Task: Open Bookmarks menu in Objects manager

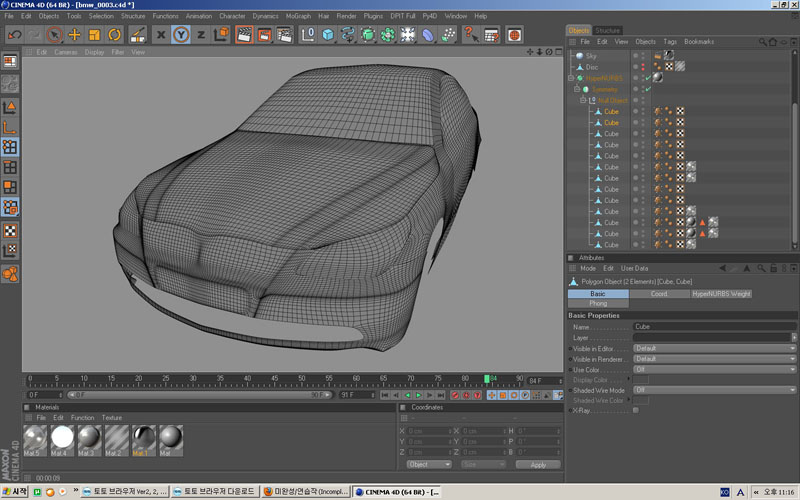Action: point(699,42)
